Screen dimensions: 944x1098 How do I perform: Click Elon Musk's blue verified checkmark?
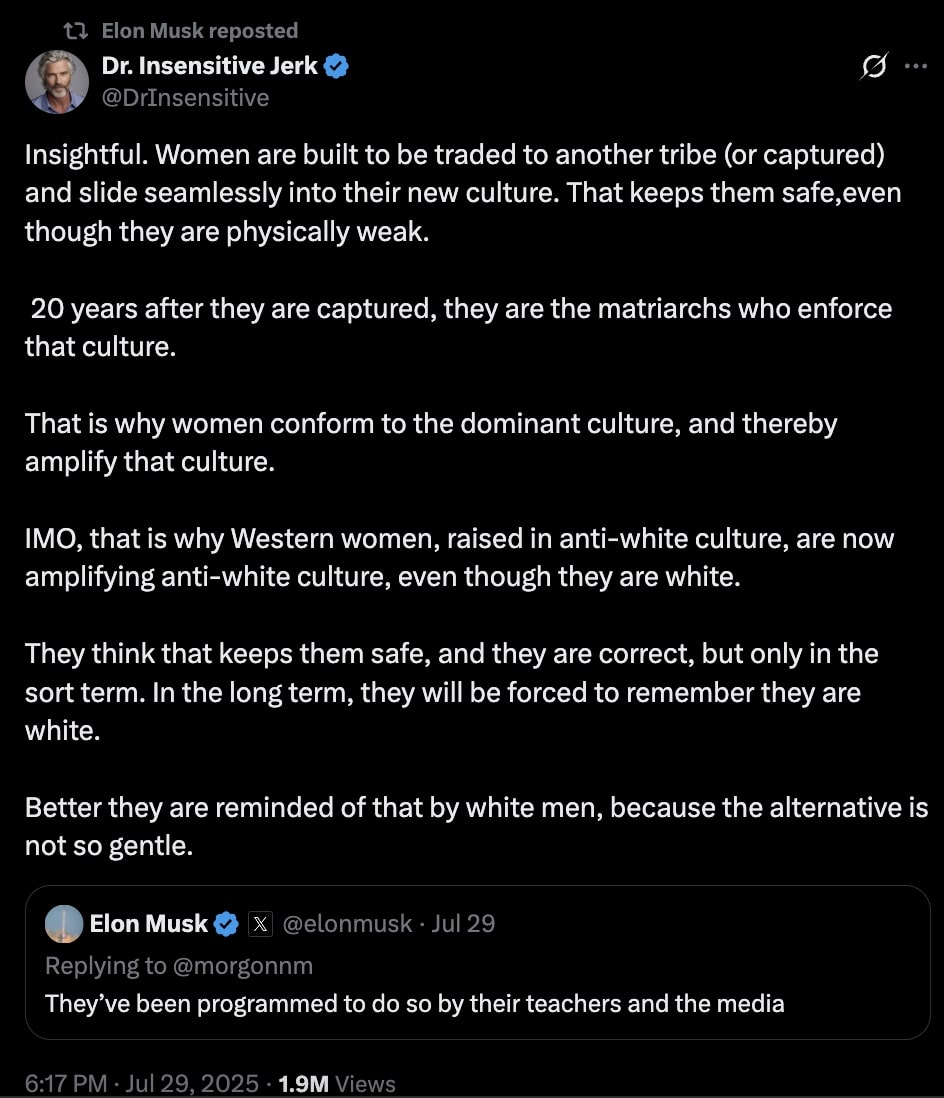[x=226, y=923]
